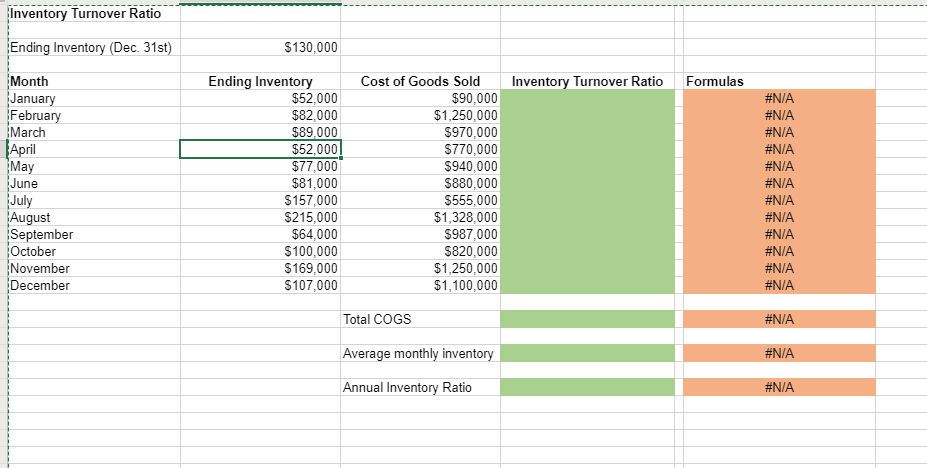Screen dimensions: 927x468
Task: Click #N/A beside Annual Inventory Ratio
Action: click(x=779, y=388)
